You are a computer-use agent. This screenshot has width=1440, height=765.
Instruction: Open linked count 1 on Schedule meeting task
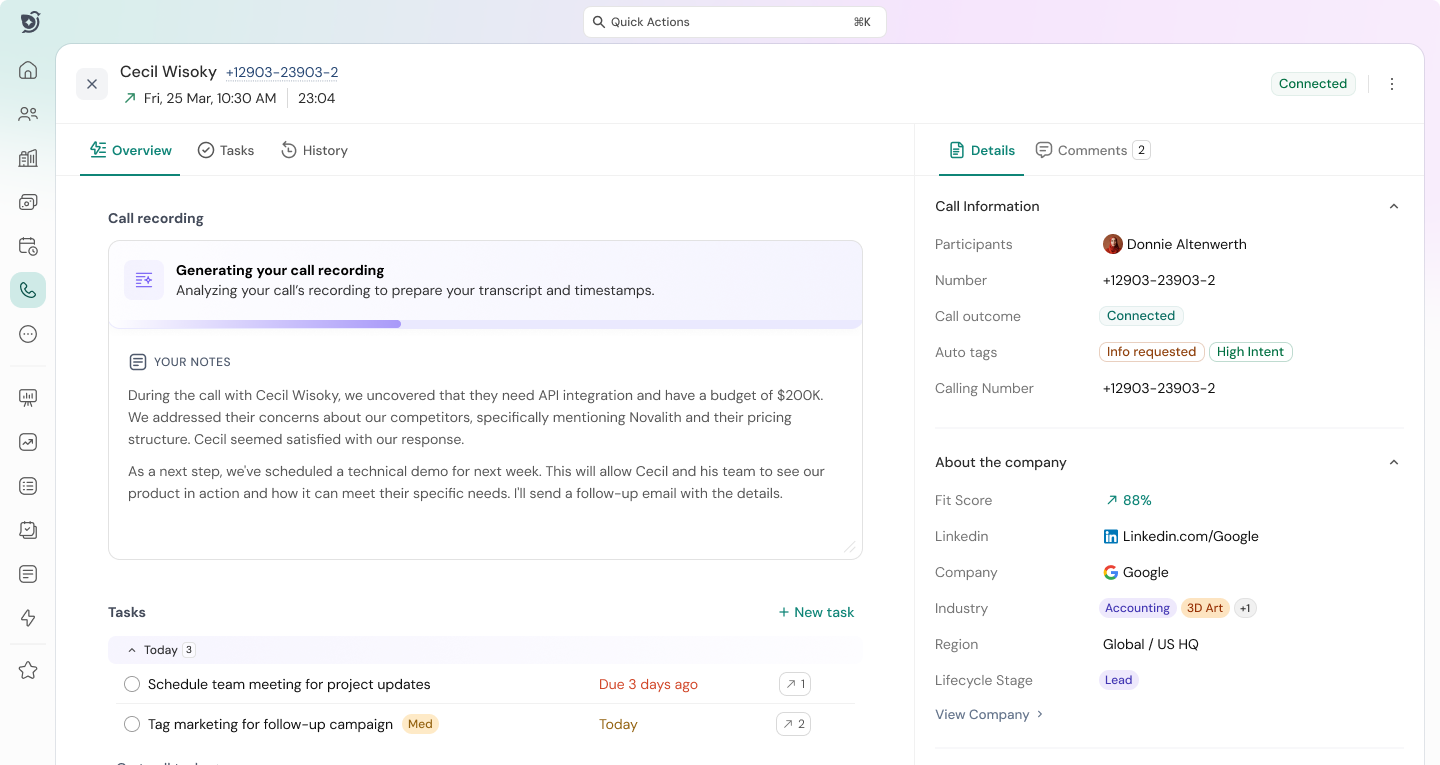coord(794,684)
